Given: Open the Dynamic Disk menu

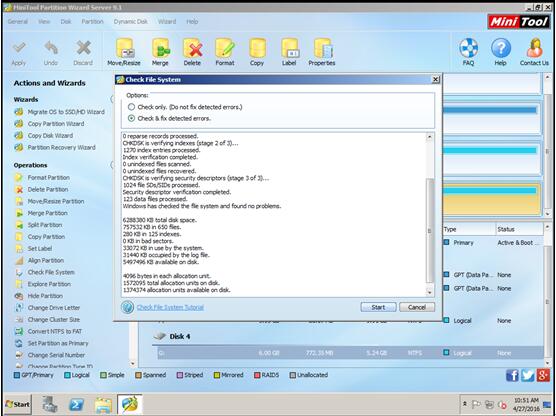Looking at the screenshot, I should 130,22.
